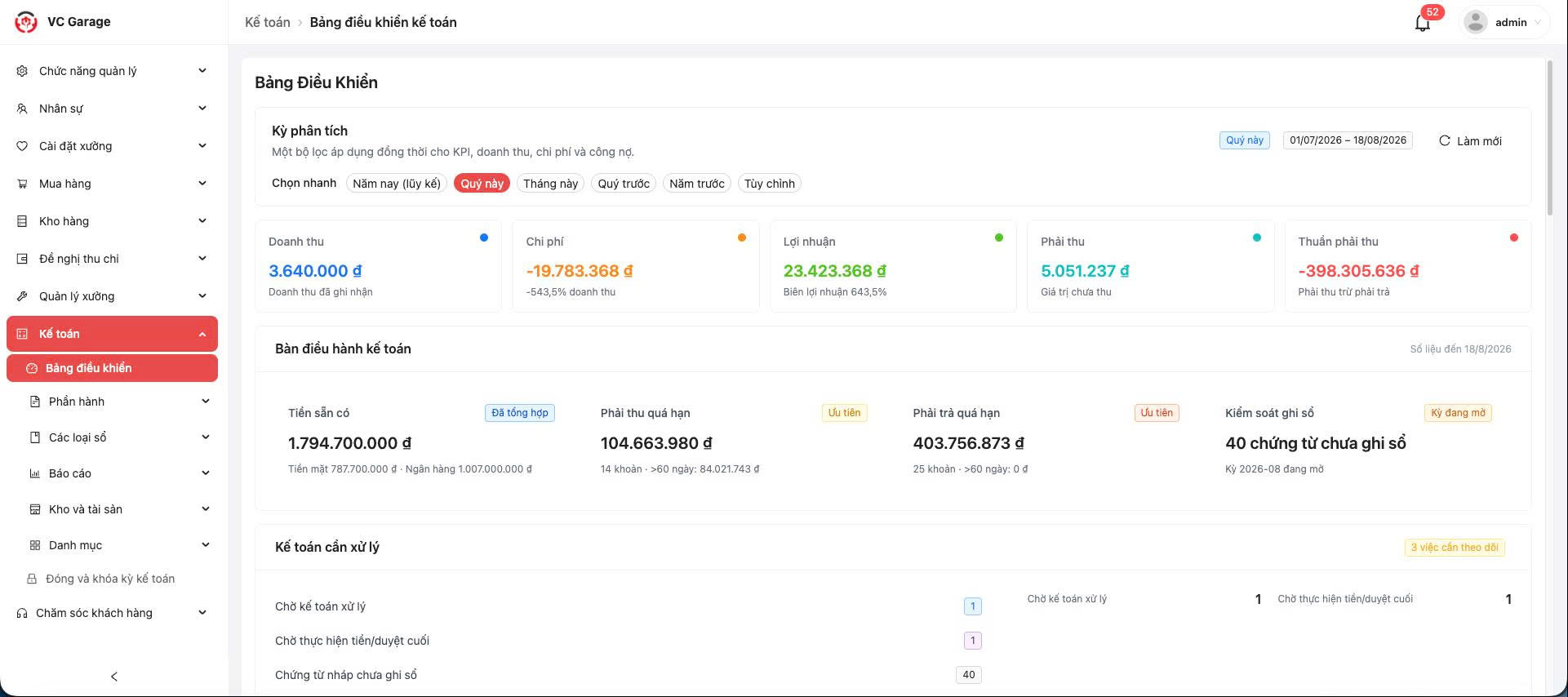1568x697 pixels.
Task: Click the Nhân sự people icon
Action: pos(22,109)
